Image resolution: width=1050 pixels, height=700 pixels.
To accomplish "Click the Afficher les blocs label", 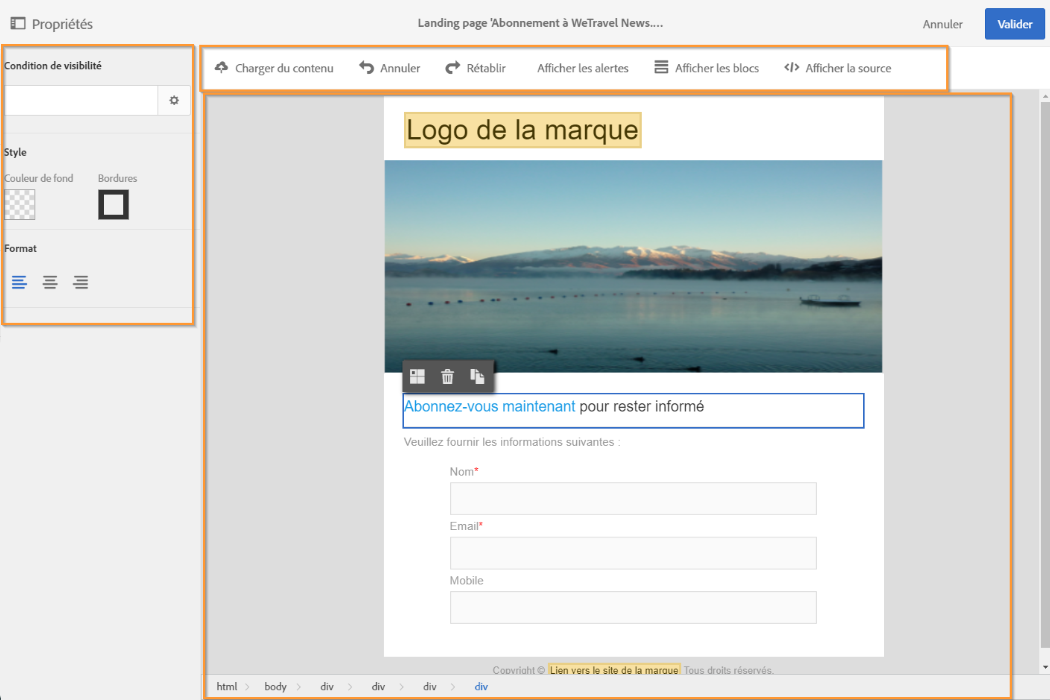I will pyautogui.click(x=717, y=68).
